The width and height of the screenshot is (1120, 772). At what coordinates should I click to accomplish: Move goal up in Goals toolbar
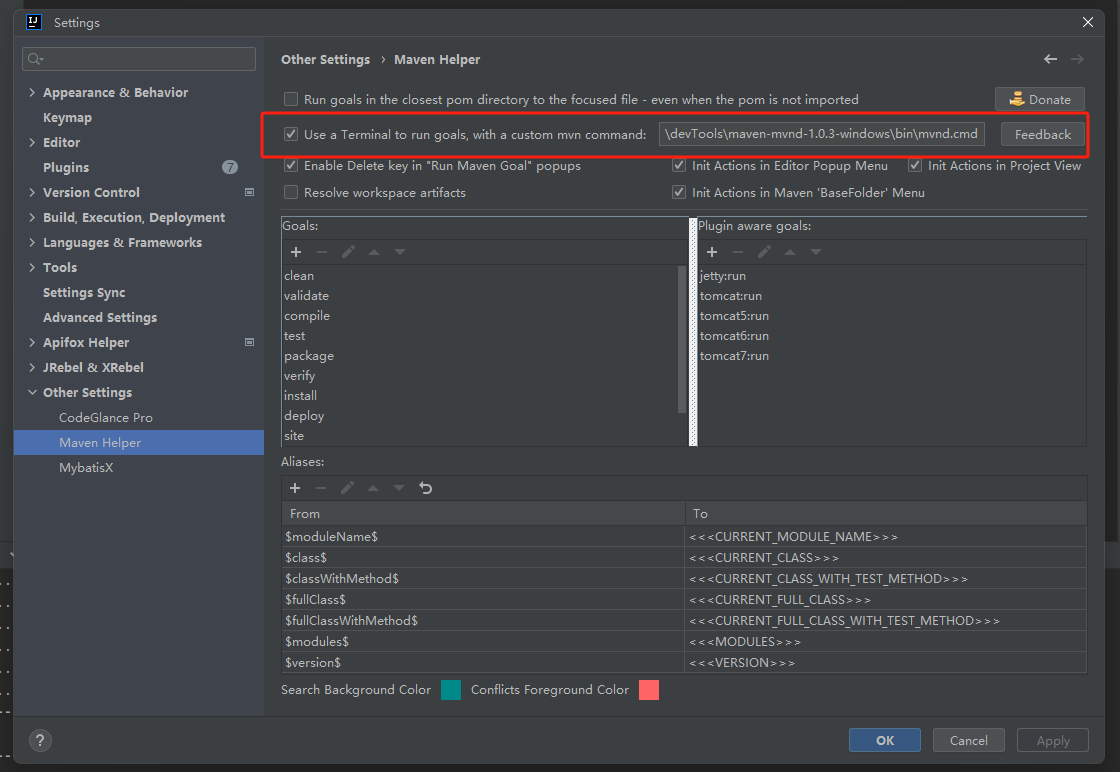[374, 252]
